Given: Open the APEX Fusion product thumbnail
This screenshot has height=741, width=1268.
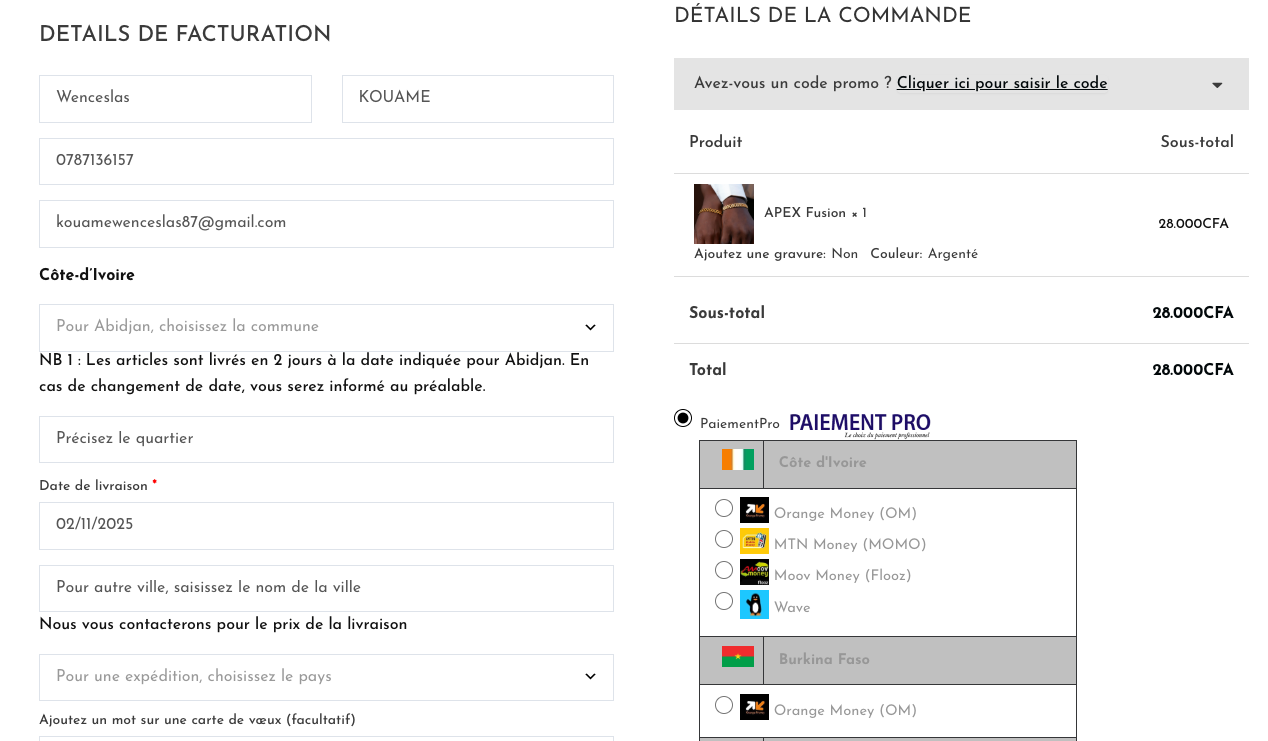Looking at the screenshot, I should (x=724, y=214).
